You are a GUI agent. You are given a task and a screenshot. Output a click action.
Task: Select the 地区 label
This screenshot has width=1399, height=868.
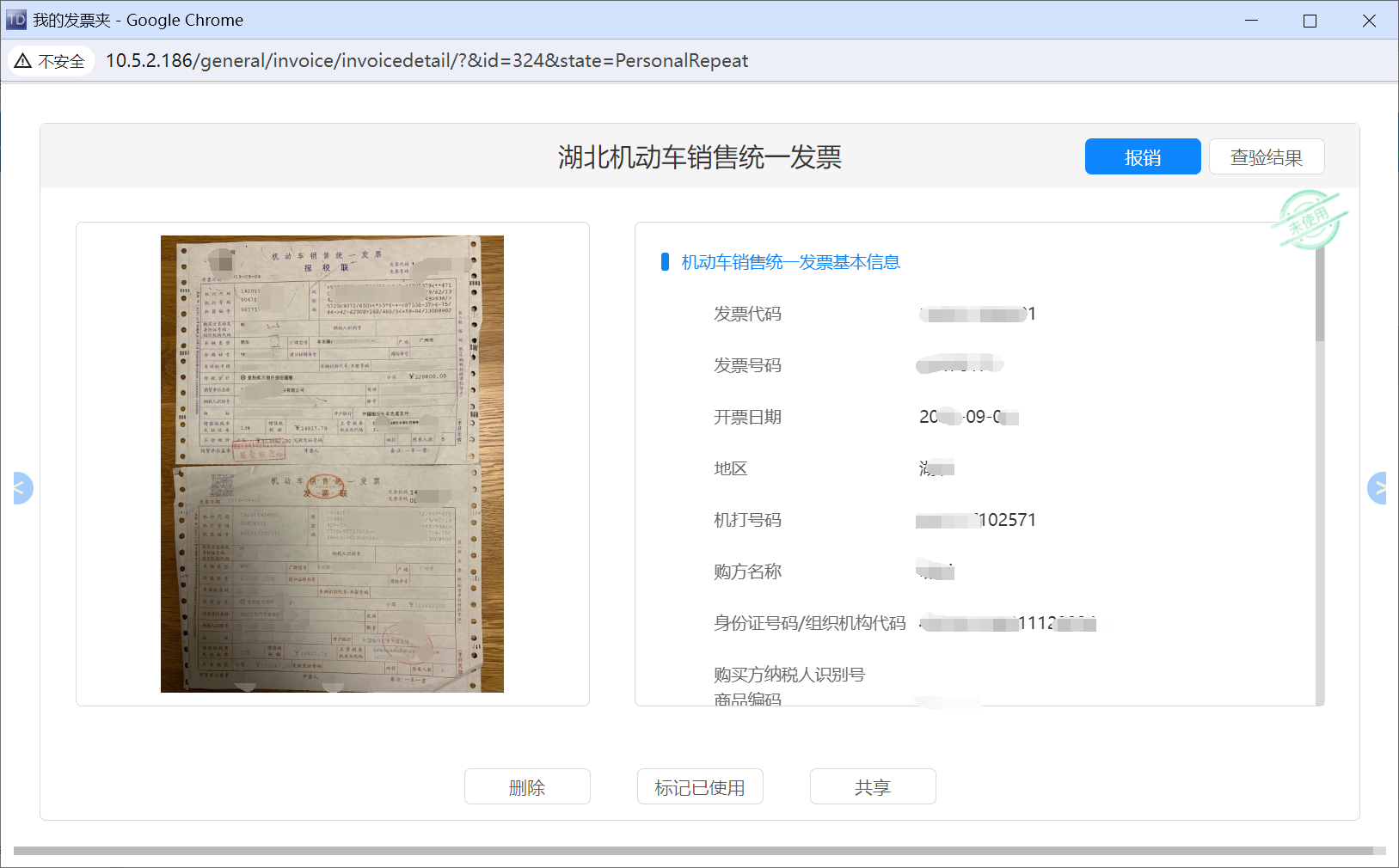730,468
